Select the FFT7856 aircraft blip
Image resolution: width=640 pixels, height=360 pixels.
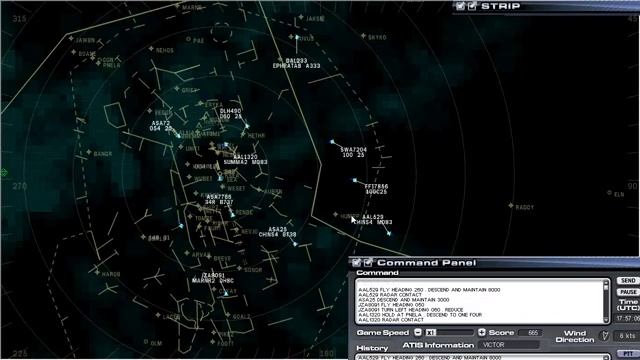tap(355, 180)
